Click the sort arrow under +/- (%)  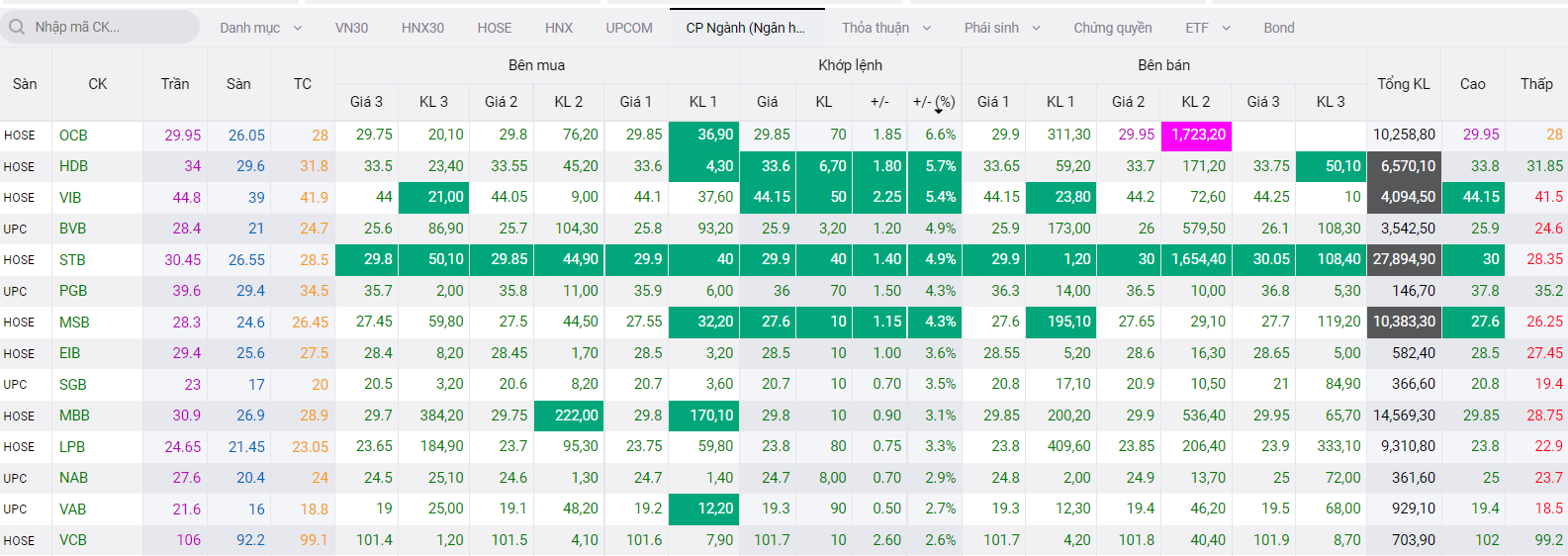939,111
